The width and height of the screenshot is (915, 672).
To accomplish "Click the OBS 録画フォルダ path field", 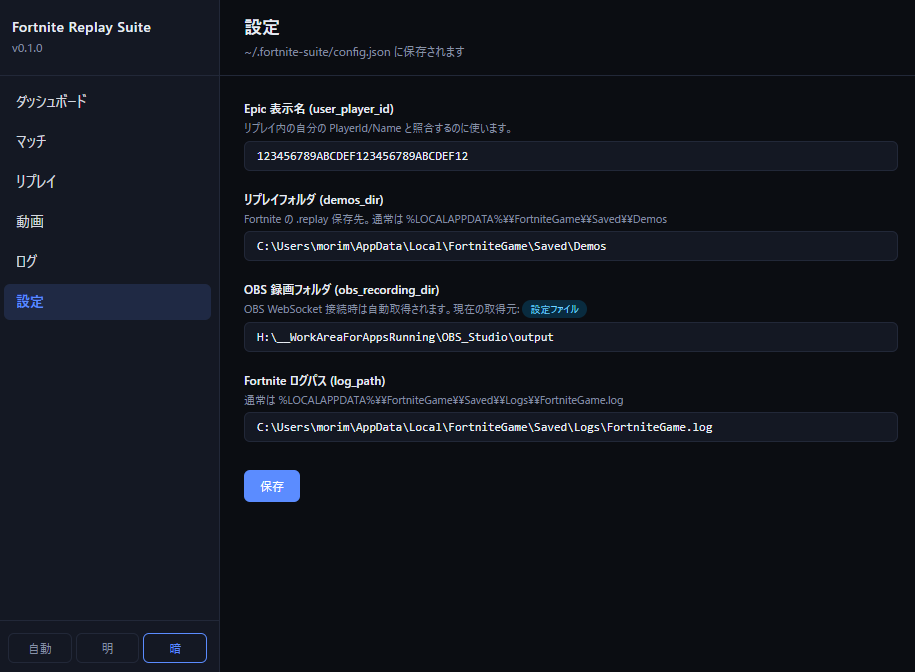I will [x=570, y=337].
